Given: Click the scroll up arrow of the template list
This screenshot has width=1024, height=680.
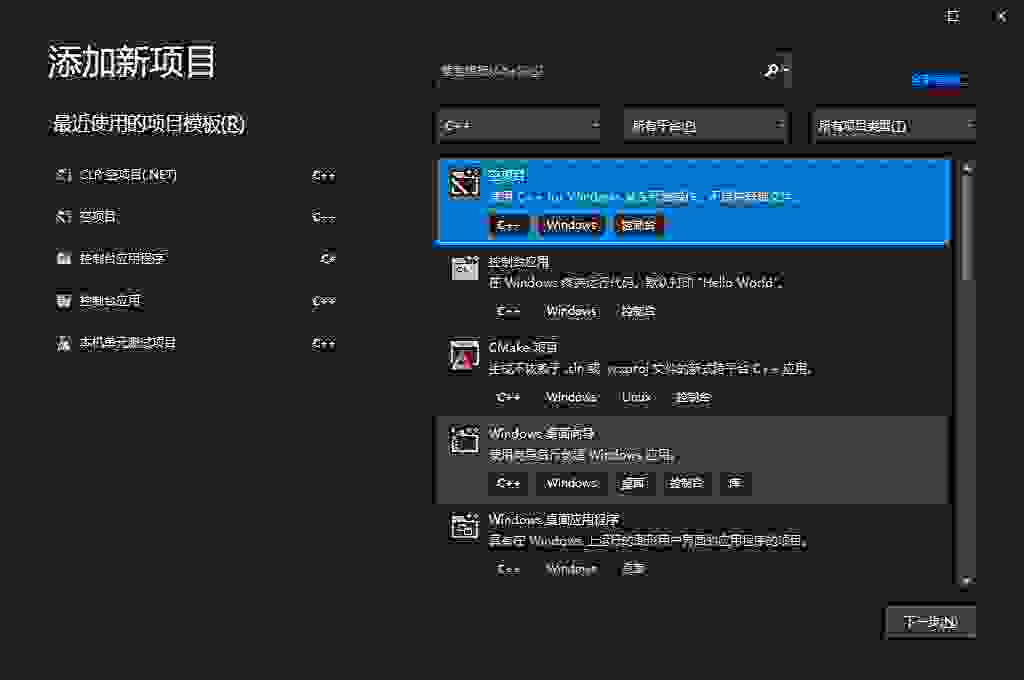Looking at the screenshot, I should [967, 169].
